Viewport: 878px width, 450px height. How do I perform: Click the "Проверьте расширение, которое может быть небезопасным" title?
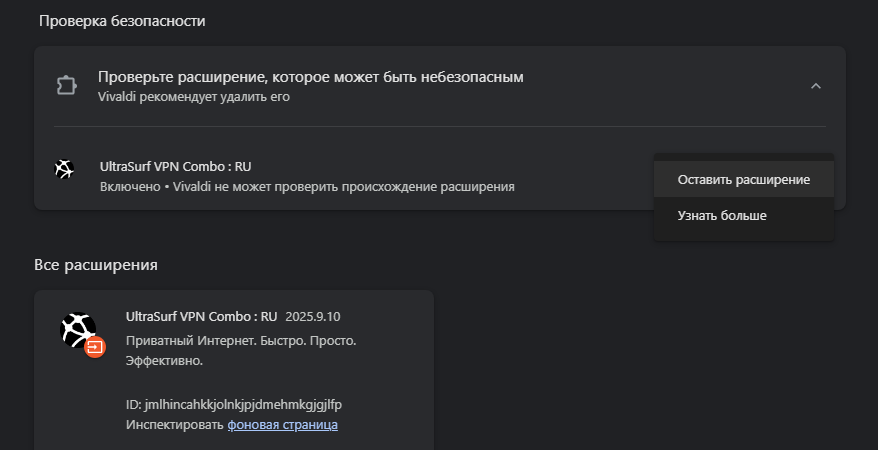(x=311, y=77)
